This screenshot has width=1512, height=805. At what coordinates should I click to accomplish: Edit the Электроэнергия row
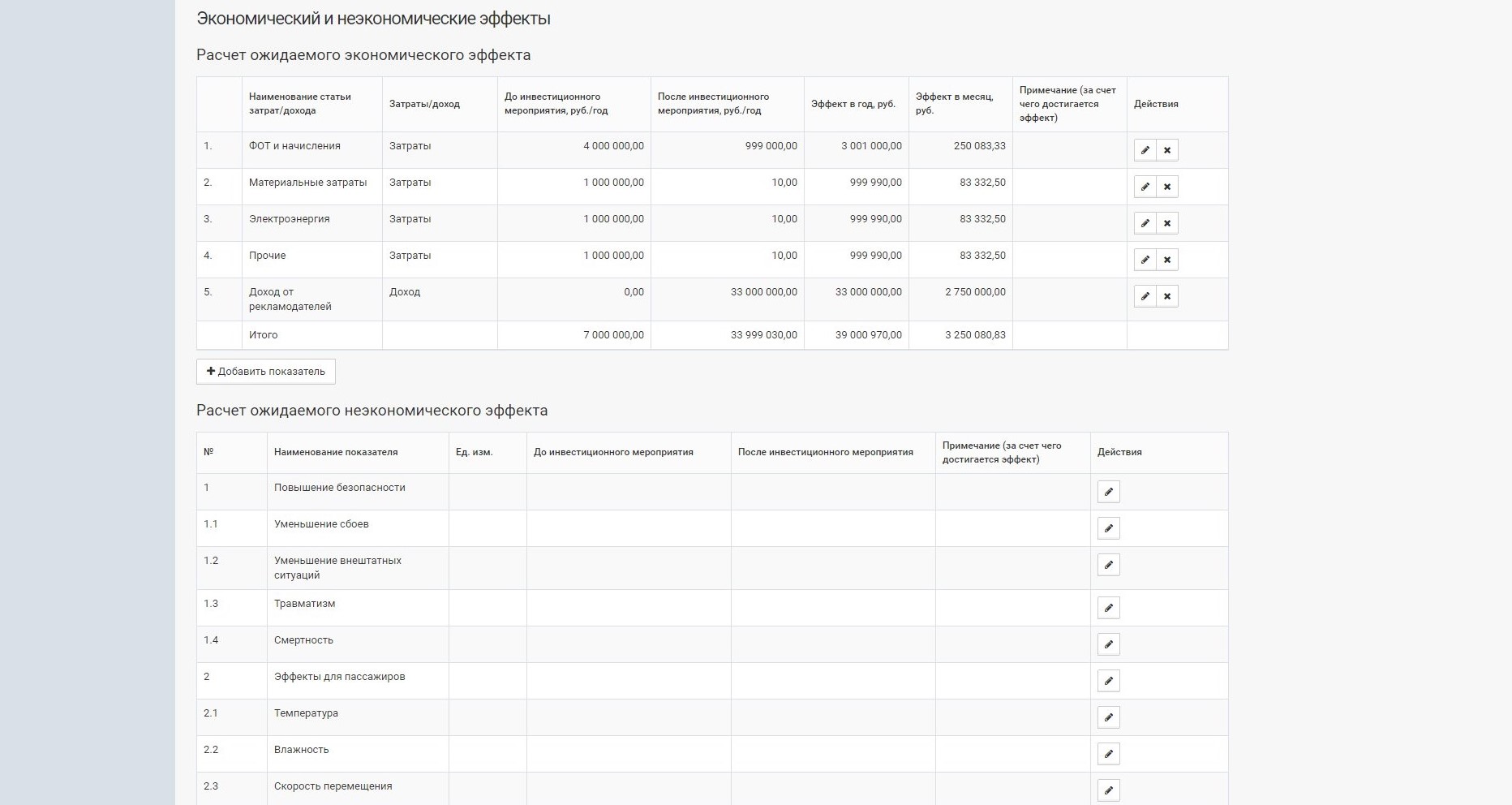coord(1145,223)
